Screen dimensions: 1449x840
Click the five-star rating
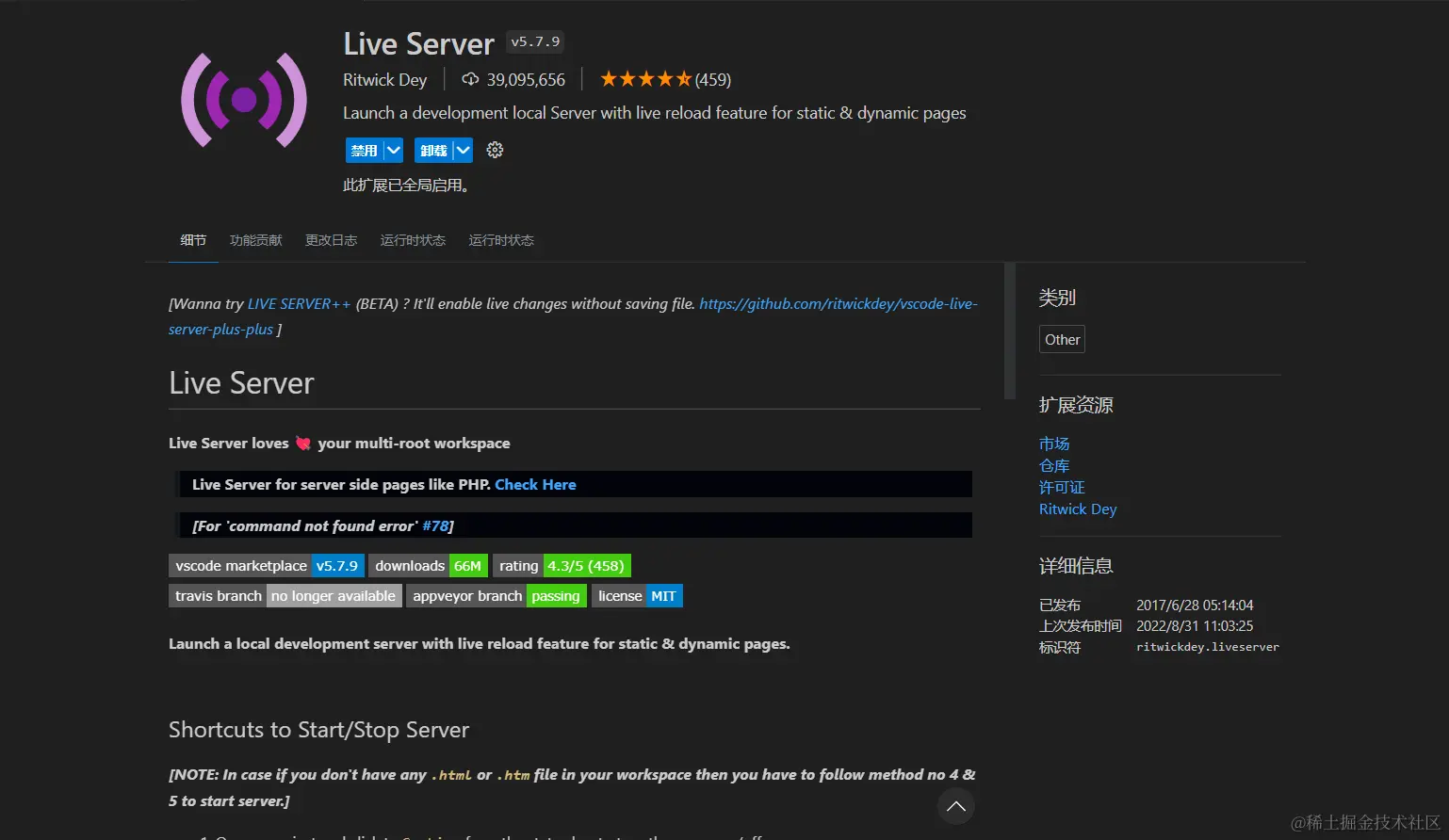[646, 79]
